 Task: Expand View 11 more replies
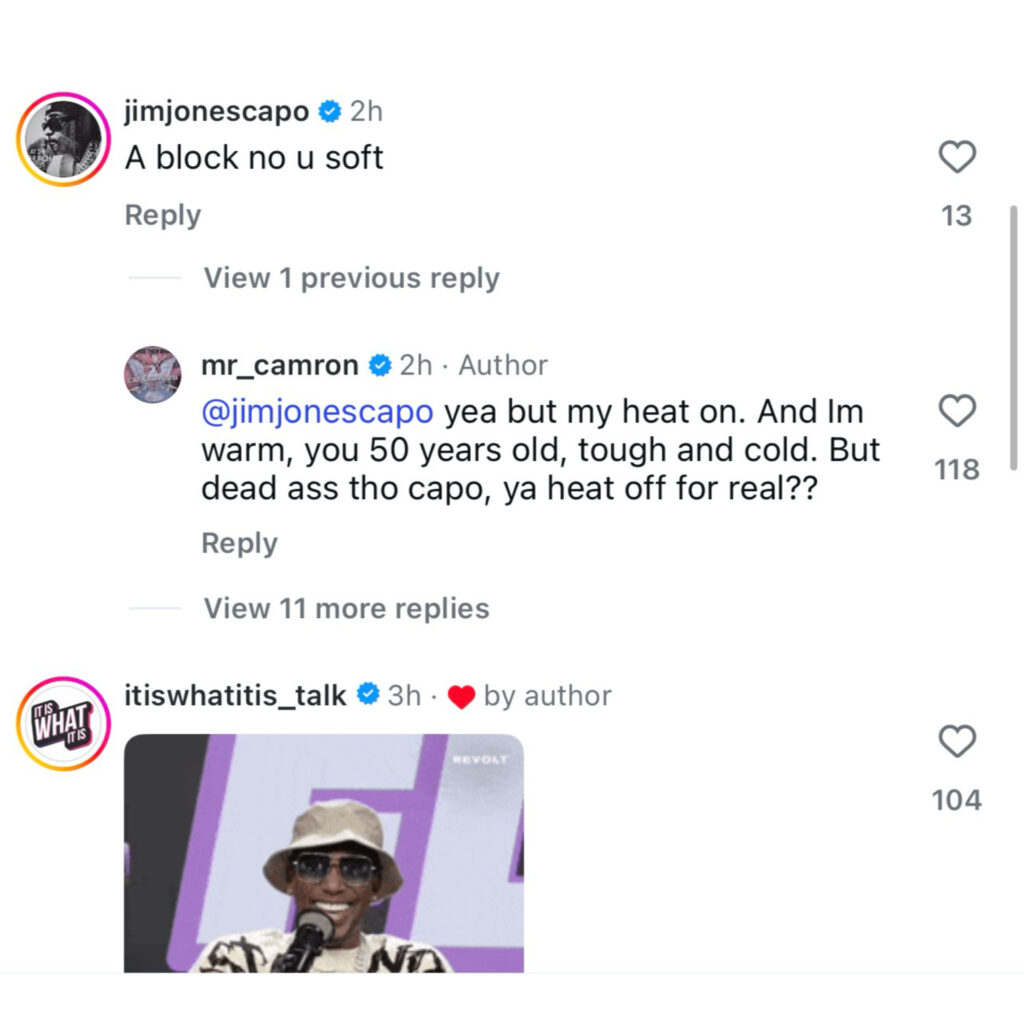346,609
